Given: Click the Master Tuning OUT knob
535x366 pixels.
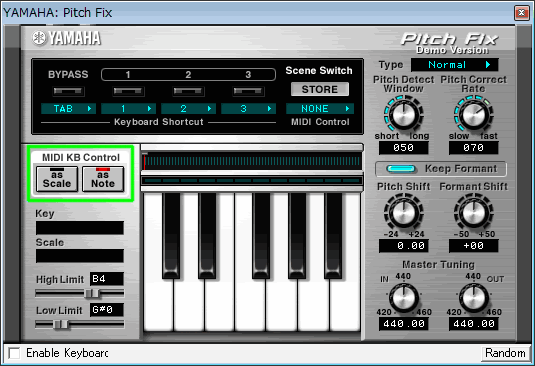Looking at the screenshot, I should tap(474, 297).
